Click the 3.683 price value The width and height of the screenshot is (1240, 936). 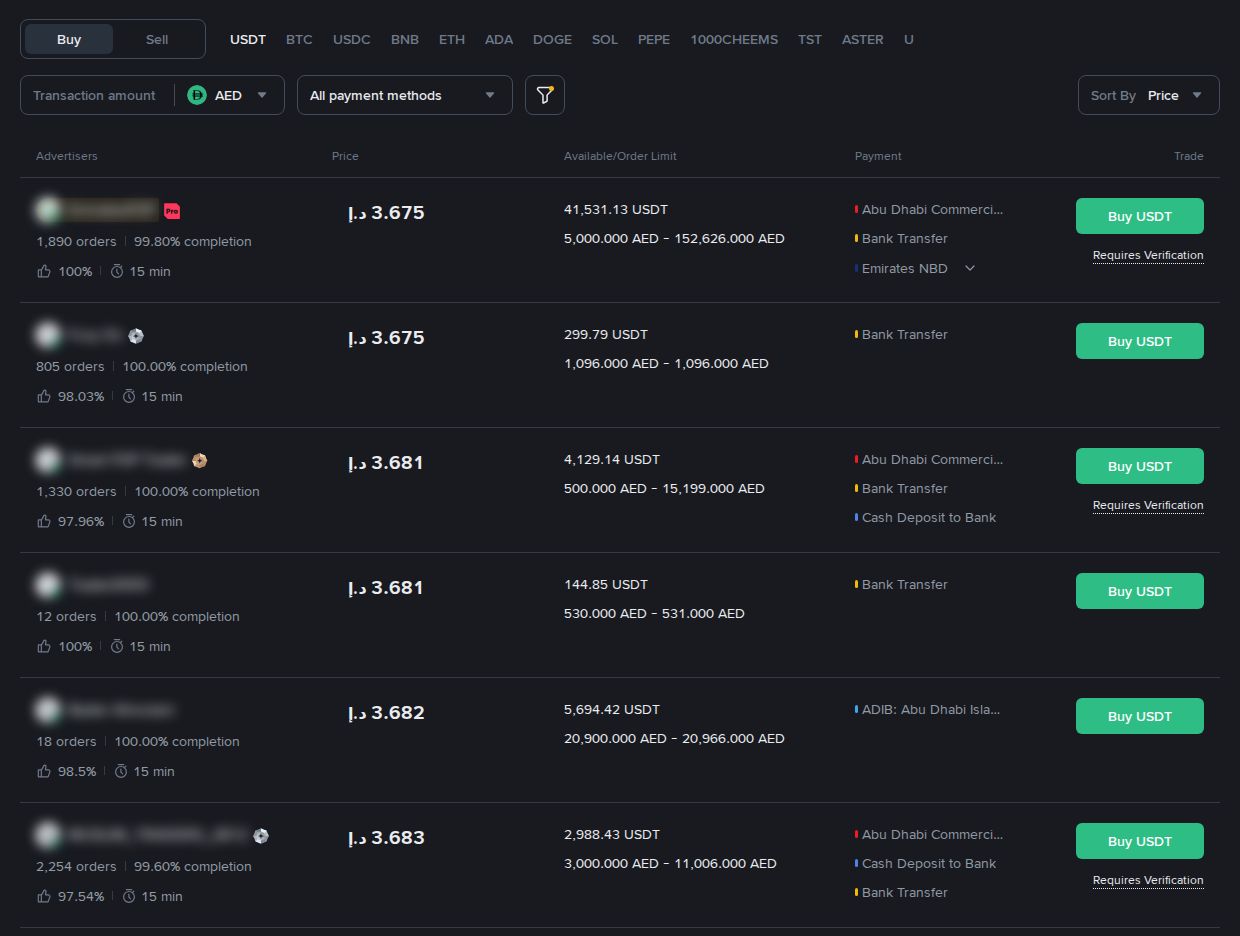coord(386,837)
